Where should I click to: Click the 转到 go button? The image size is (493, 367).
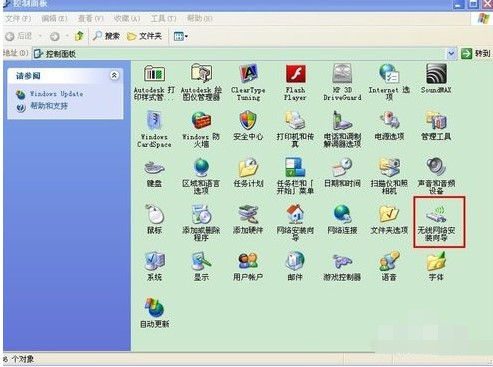(476, 53)
